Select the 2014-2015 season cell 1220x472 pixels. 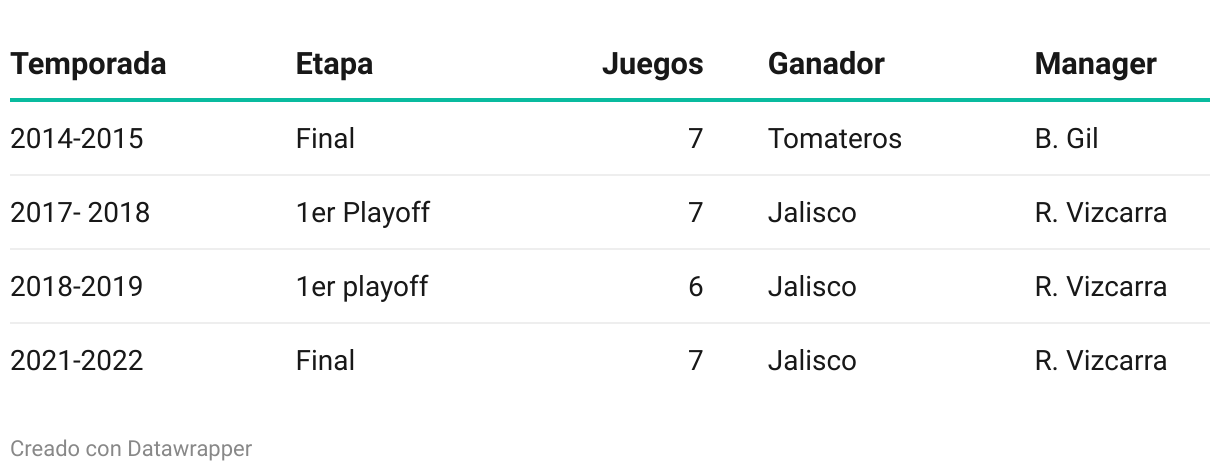[x=76, y=138]
